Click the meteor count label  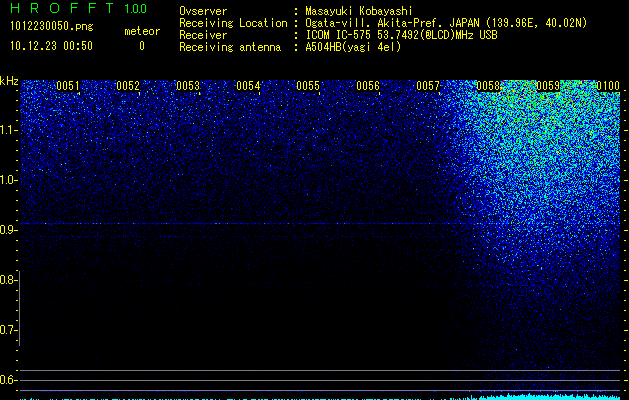tap(142, 31)
